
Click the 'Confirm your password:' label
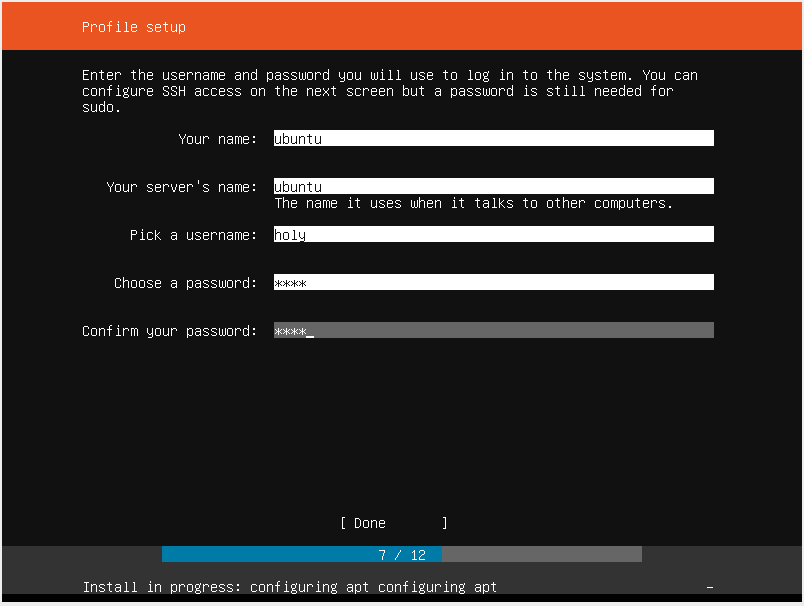point(169,331)
